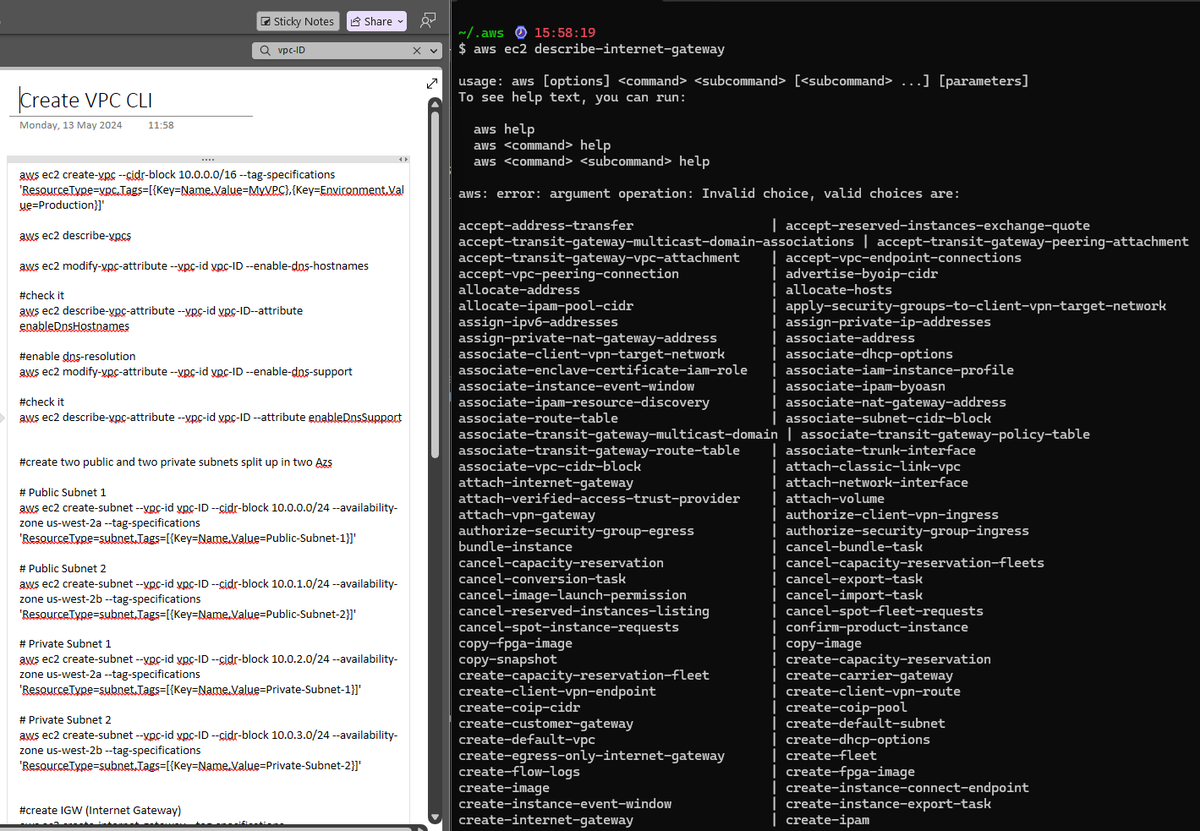The image size is (1200, 831).
Task: Click the 'aws: error: argument operation' terminal line
Action: click(709, 194)
